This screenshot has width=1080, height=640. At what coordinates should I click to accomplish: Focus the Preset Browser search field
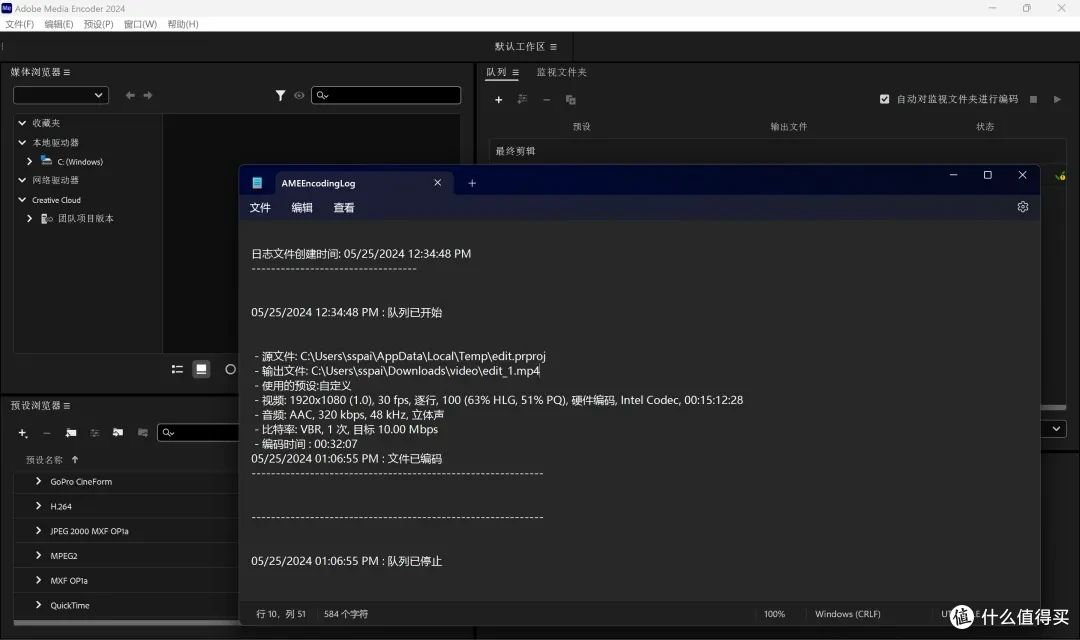(x=198, y=433)
